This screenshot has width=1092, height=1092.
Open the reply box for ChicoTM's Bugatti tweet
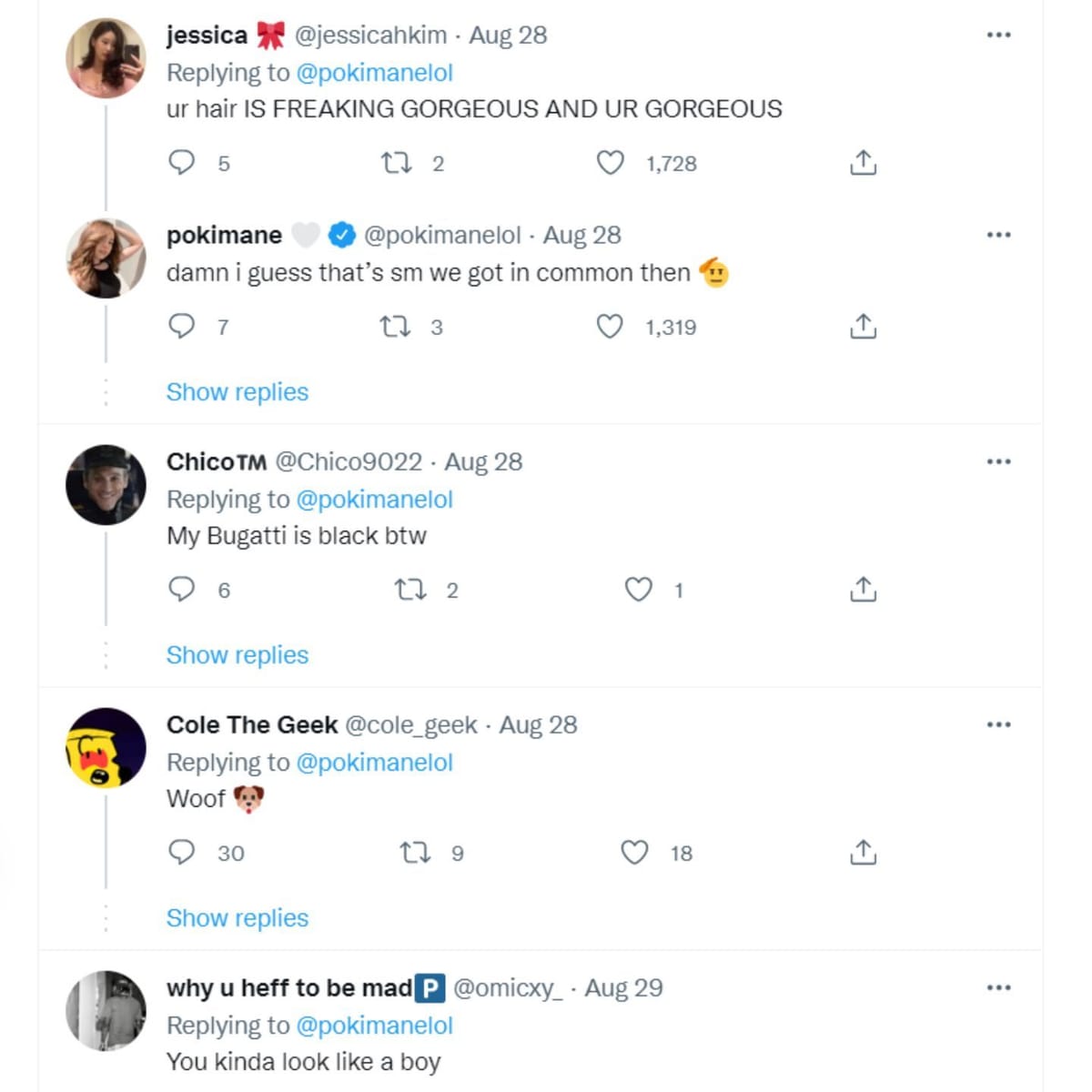[x=182, y=590]
